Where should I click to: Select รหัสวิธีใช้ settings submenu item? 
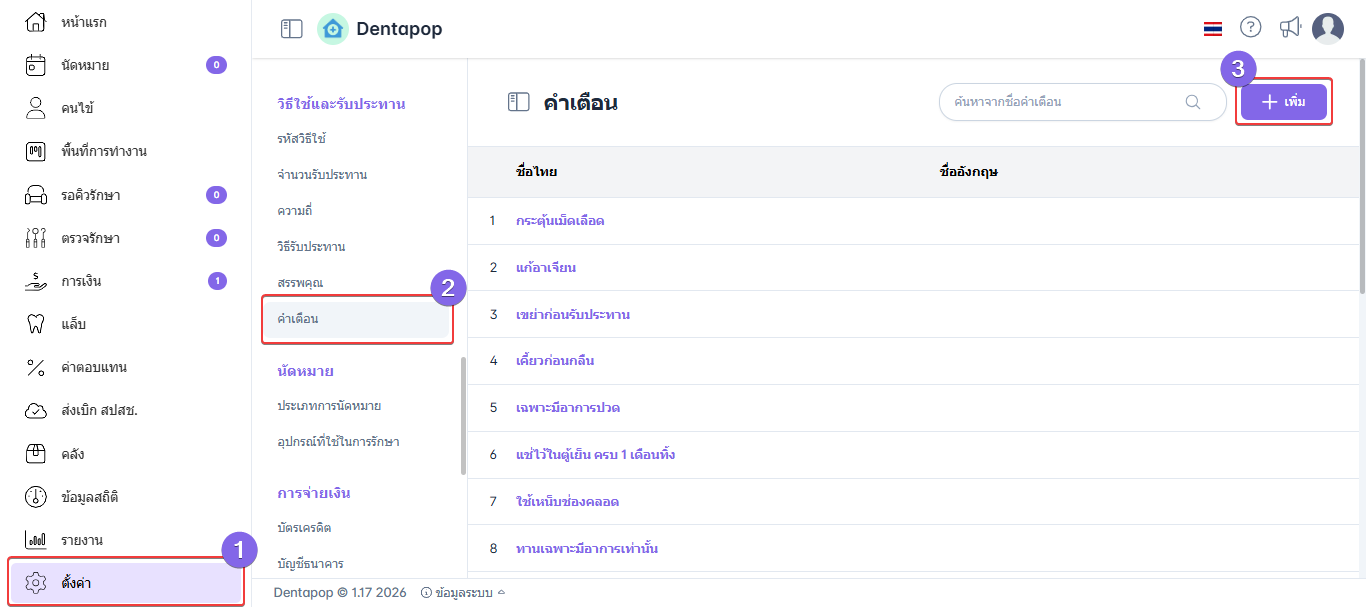(302, 138)
